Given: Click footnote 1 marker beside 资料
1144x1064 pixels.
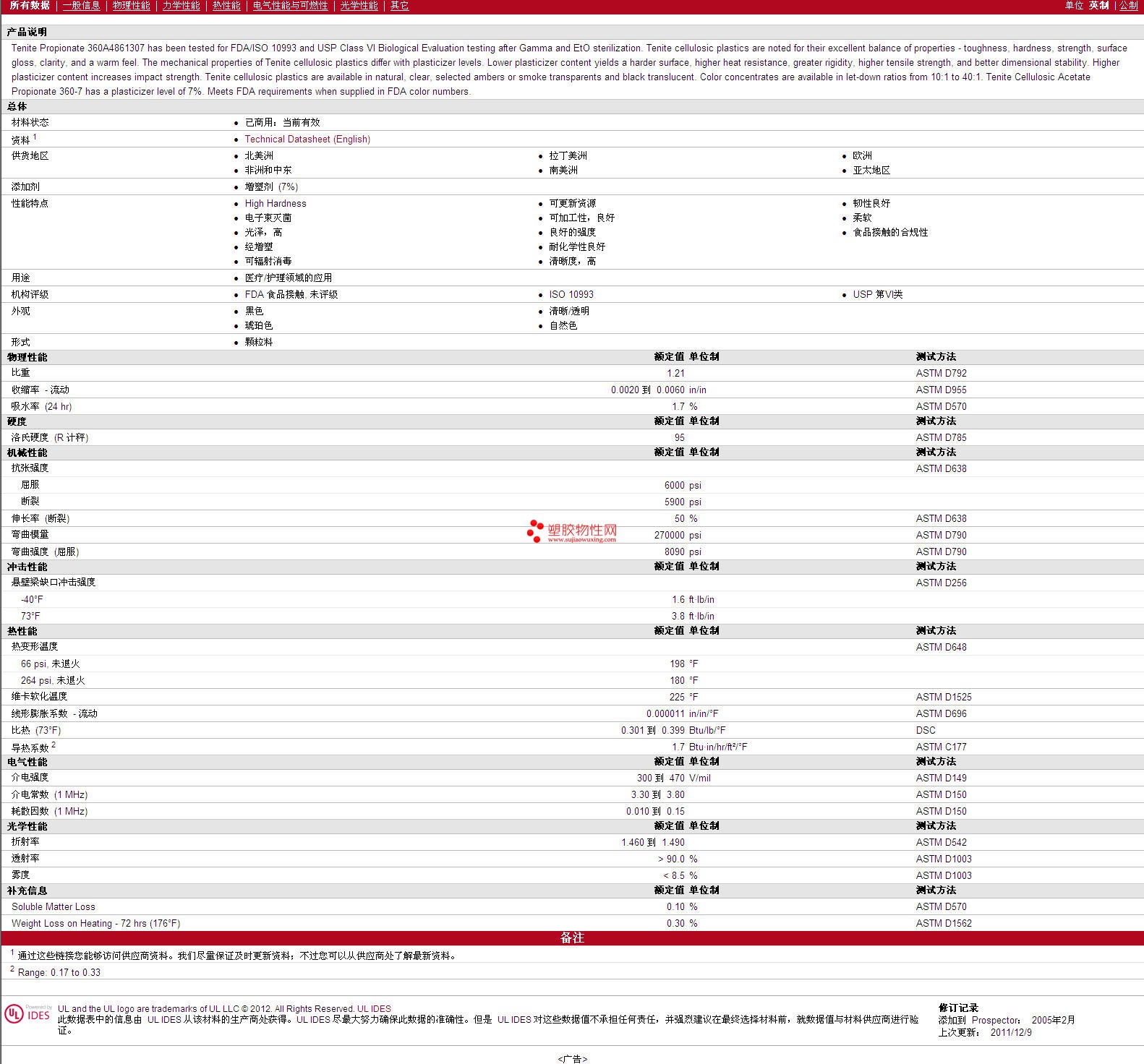Looking at the screenshot, I should (x=35, y=137).
